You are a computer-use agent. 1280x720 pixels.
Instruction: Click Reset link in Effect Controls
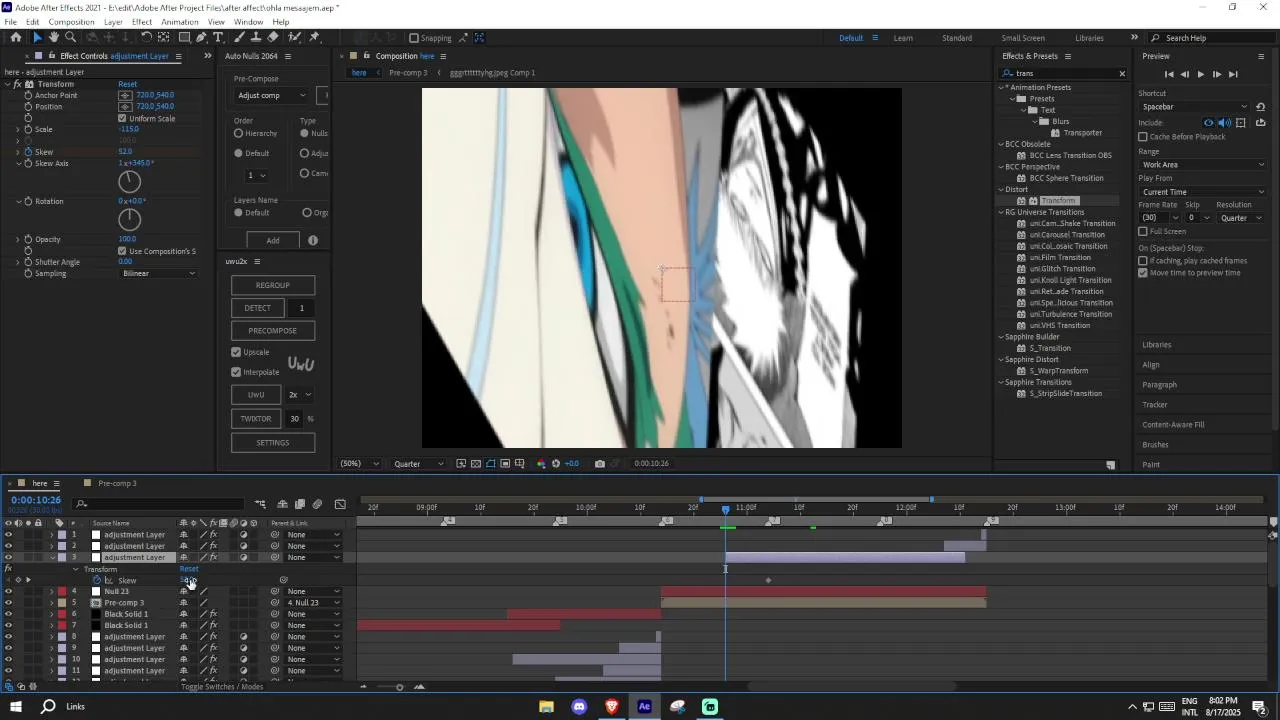(128, 84)
